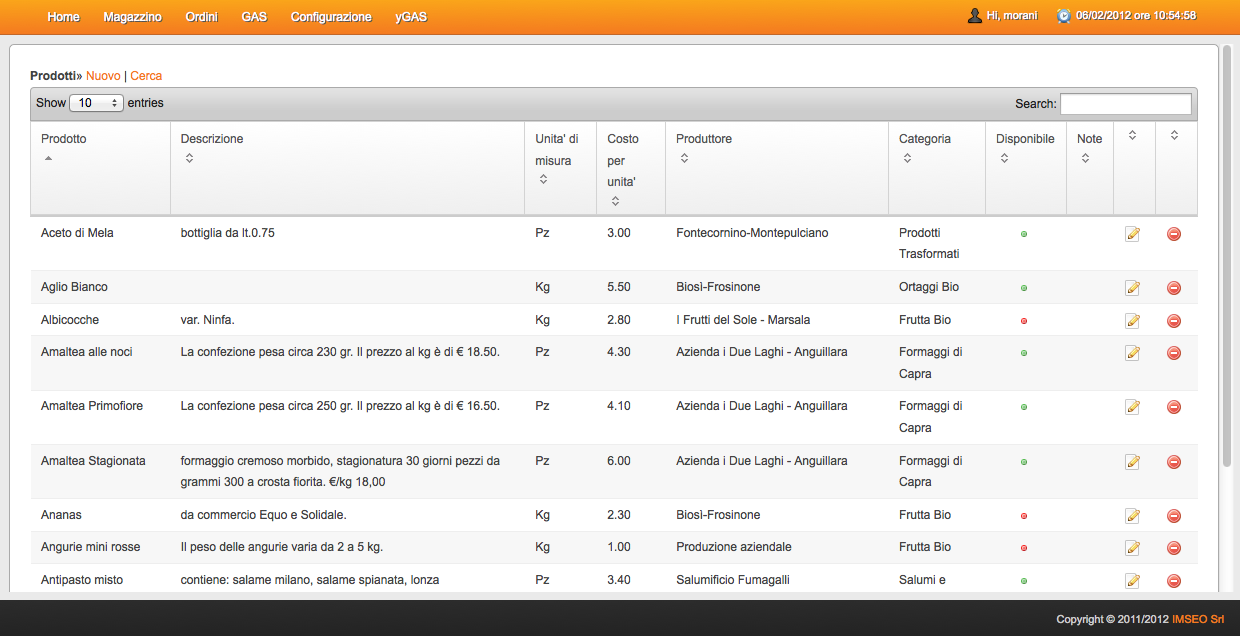Click the clock icon beside the date
Screen dimensions: 1240x636
tap(1064, 16)
